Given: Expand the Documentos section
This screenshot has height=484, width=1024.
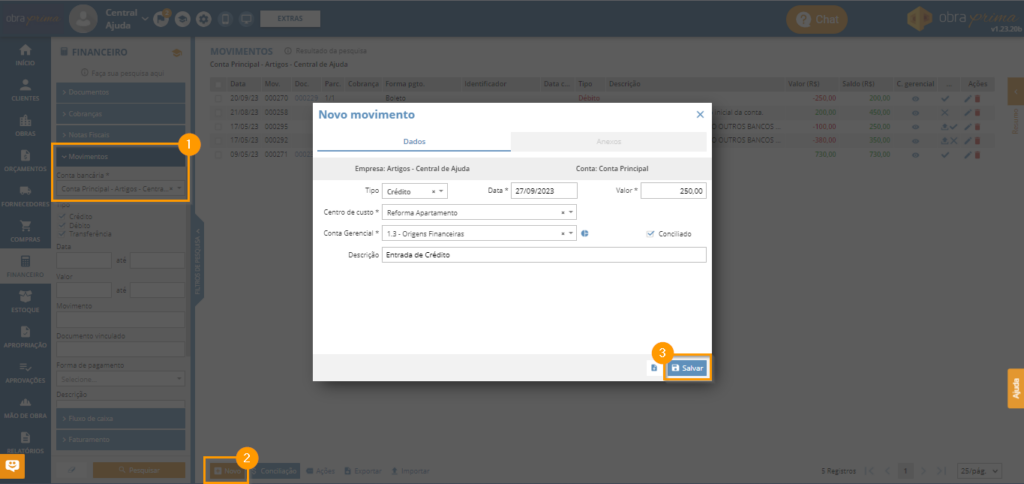Looking at the screenshot, I should tap(121, 92).
